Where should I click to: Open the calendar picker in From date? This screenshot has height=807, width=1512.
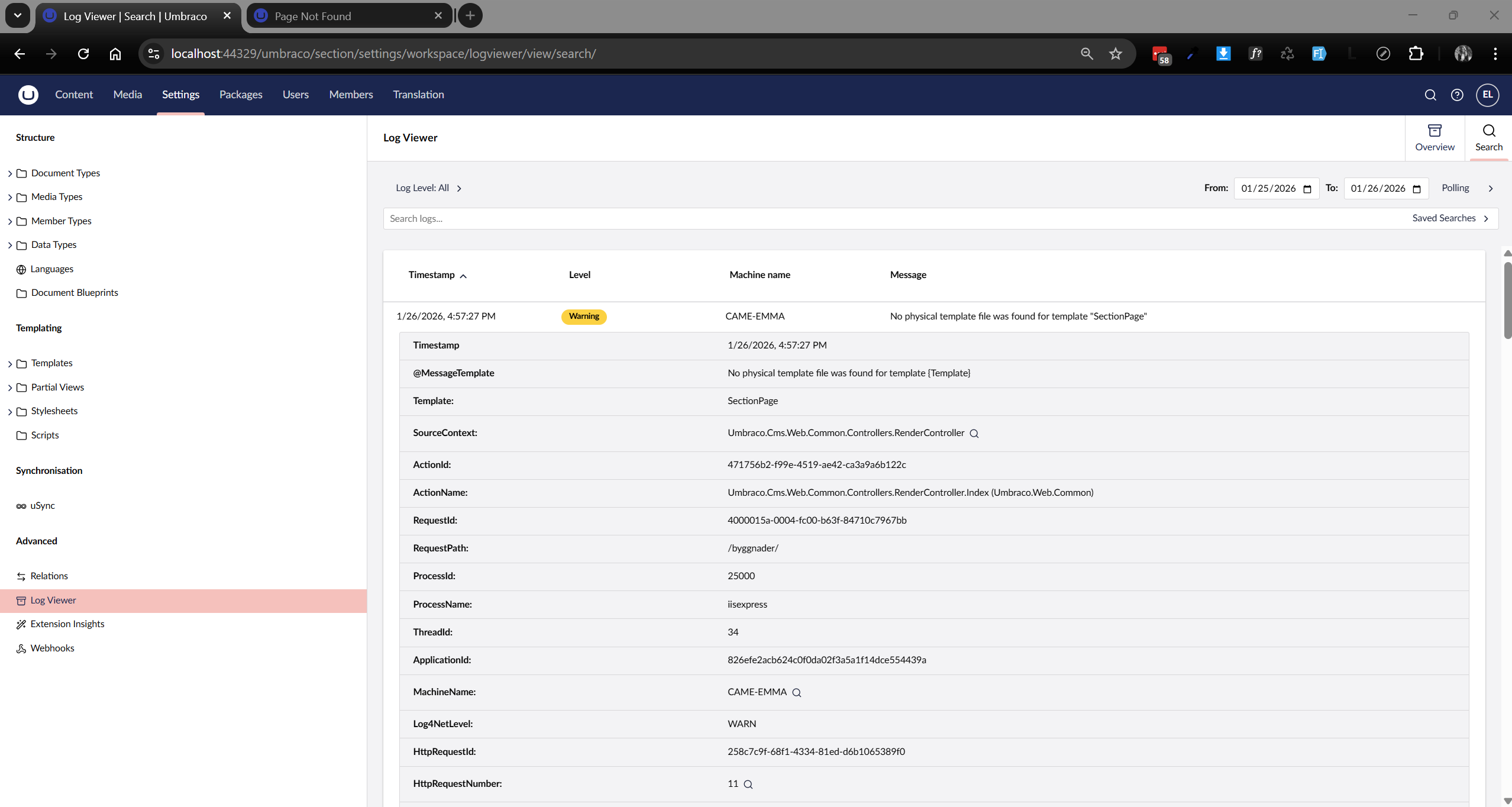(1307, 189)
